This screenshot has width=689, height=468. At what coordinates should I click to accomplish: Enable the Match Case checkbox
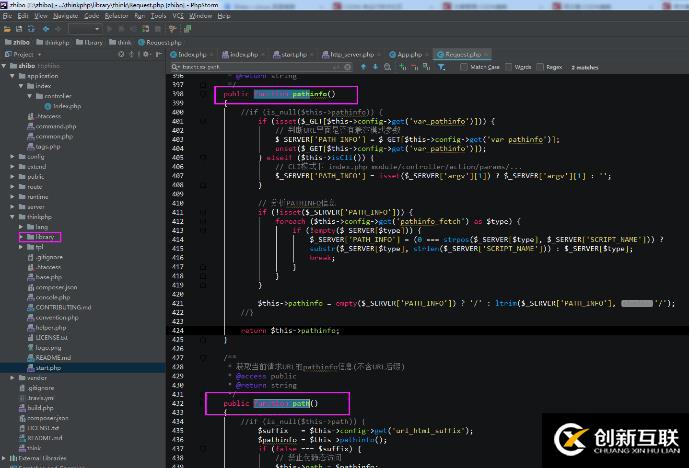[464, 67]
